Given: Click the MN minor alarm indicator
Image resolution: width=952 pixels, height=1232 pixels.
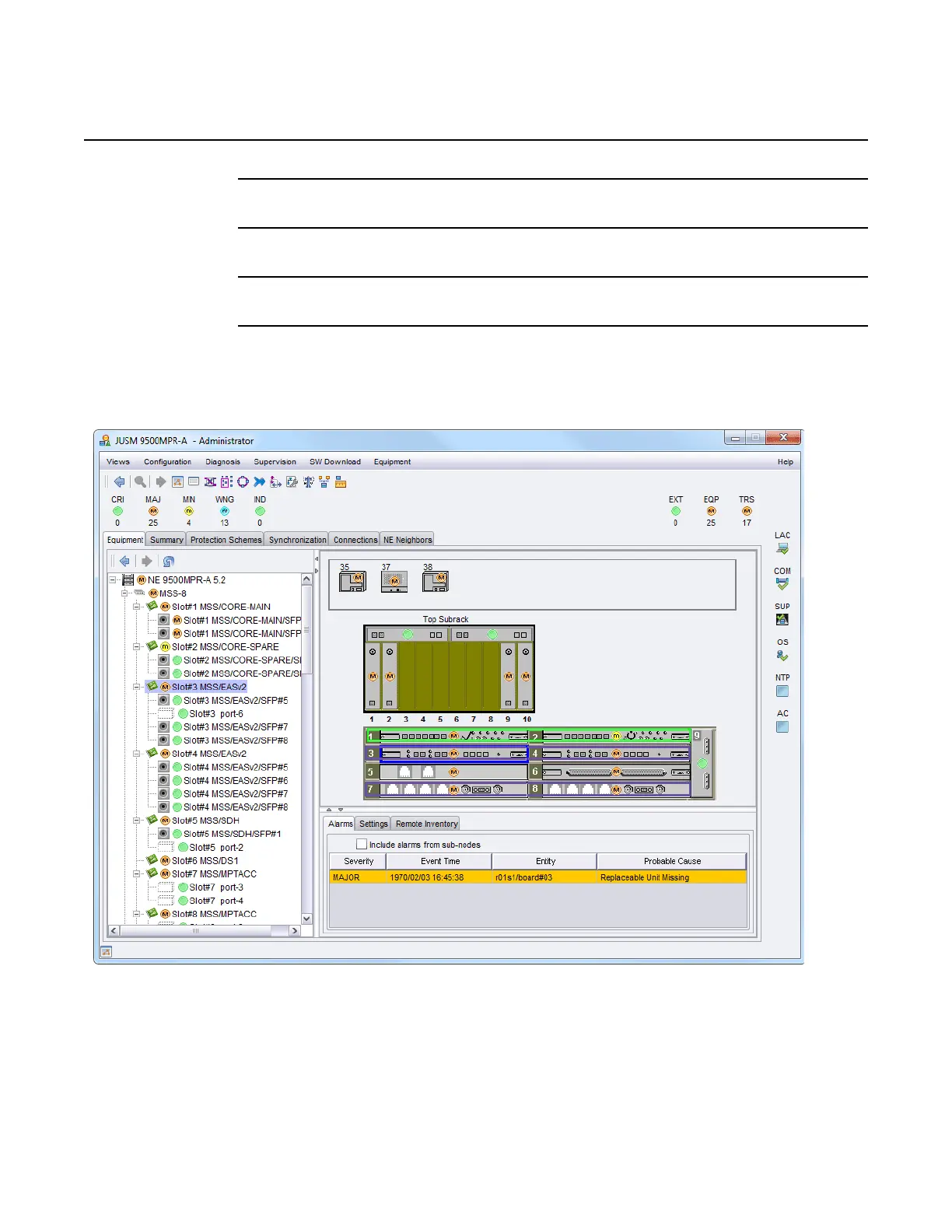Looking at the screenshot, I should tap(188, 511).
